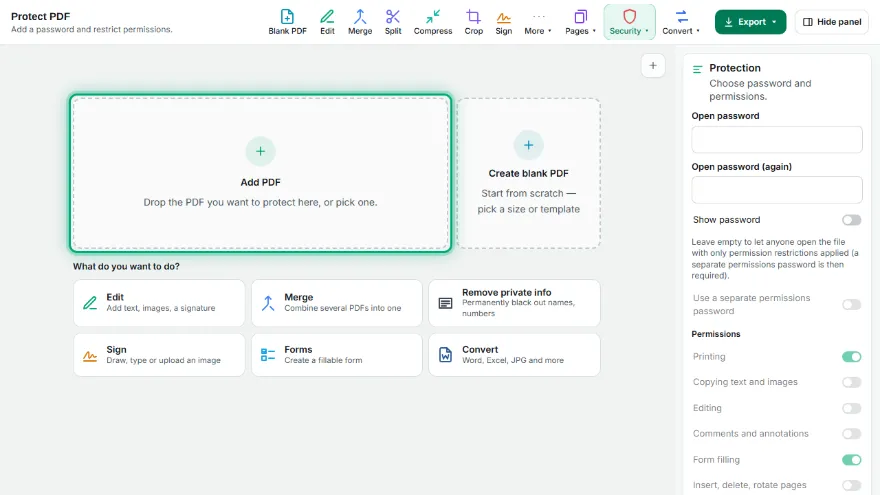Click the small plus button above panel

coord(653,66)
